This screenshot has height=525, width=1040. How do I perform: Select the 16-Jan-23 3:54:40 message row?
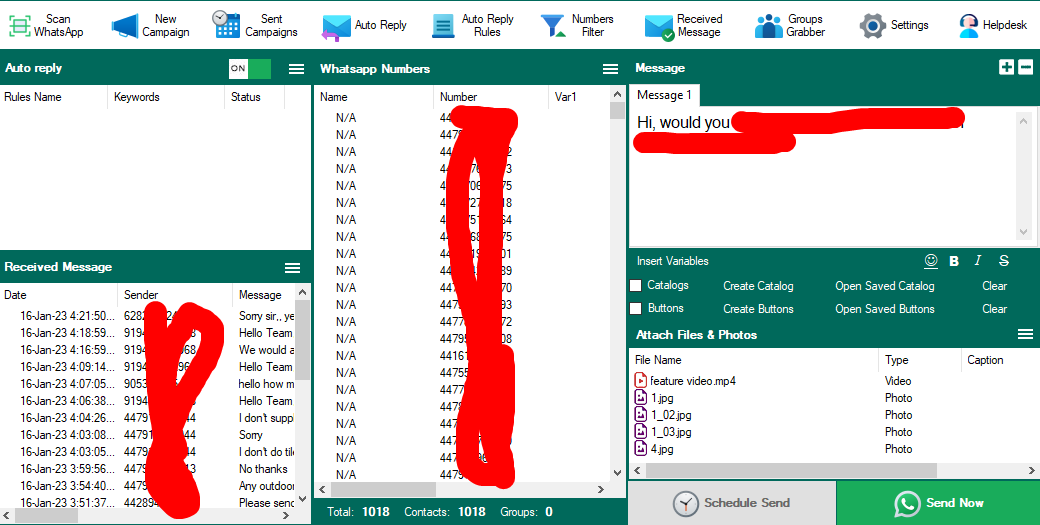point(148,486)
